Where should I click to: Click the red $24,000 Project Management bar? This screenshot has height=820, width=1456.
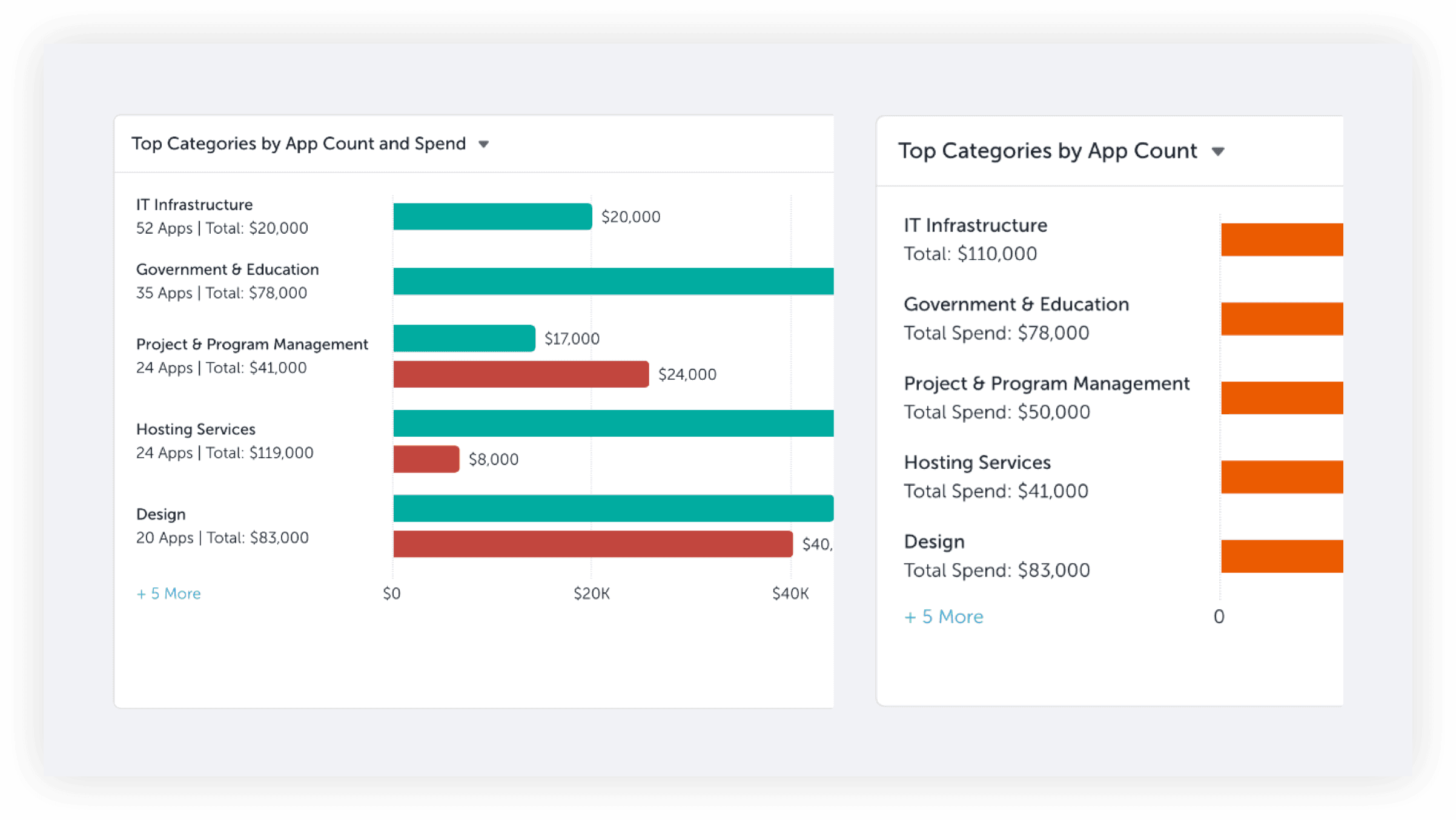[x=521, y=374]
